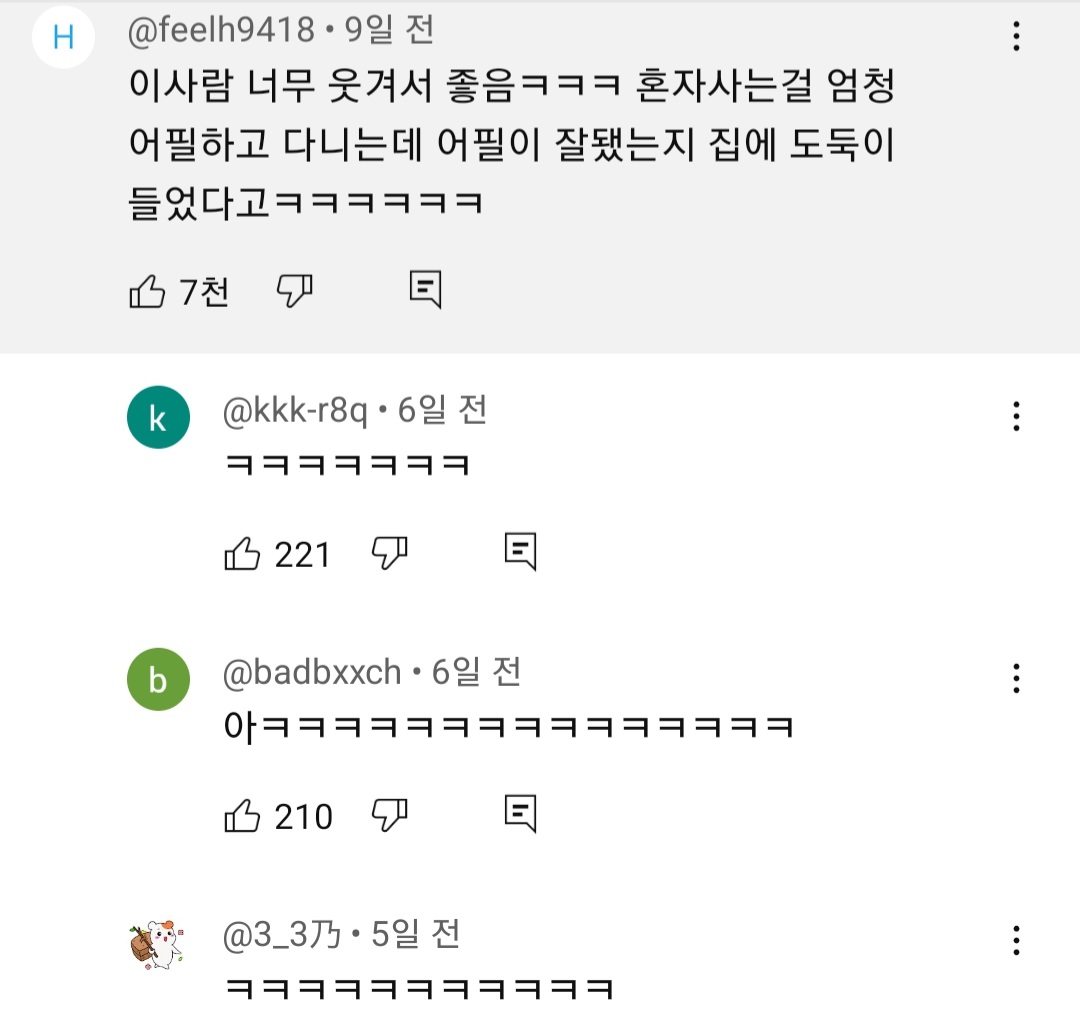Open options menu for @badbxxch reply
Image resolution: width=1080 pixels, height=1029 pixels.
coord(1016,678)
